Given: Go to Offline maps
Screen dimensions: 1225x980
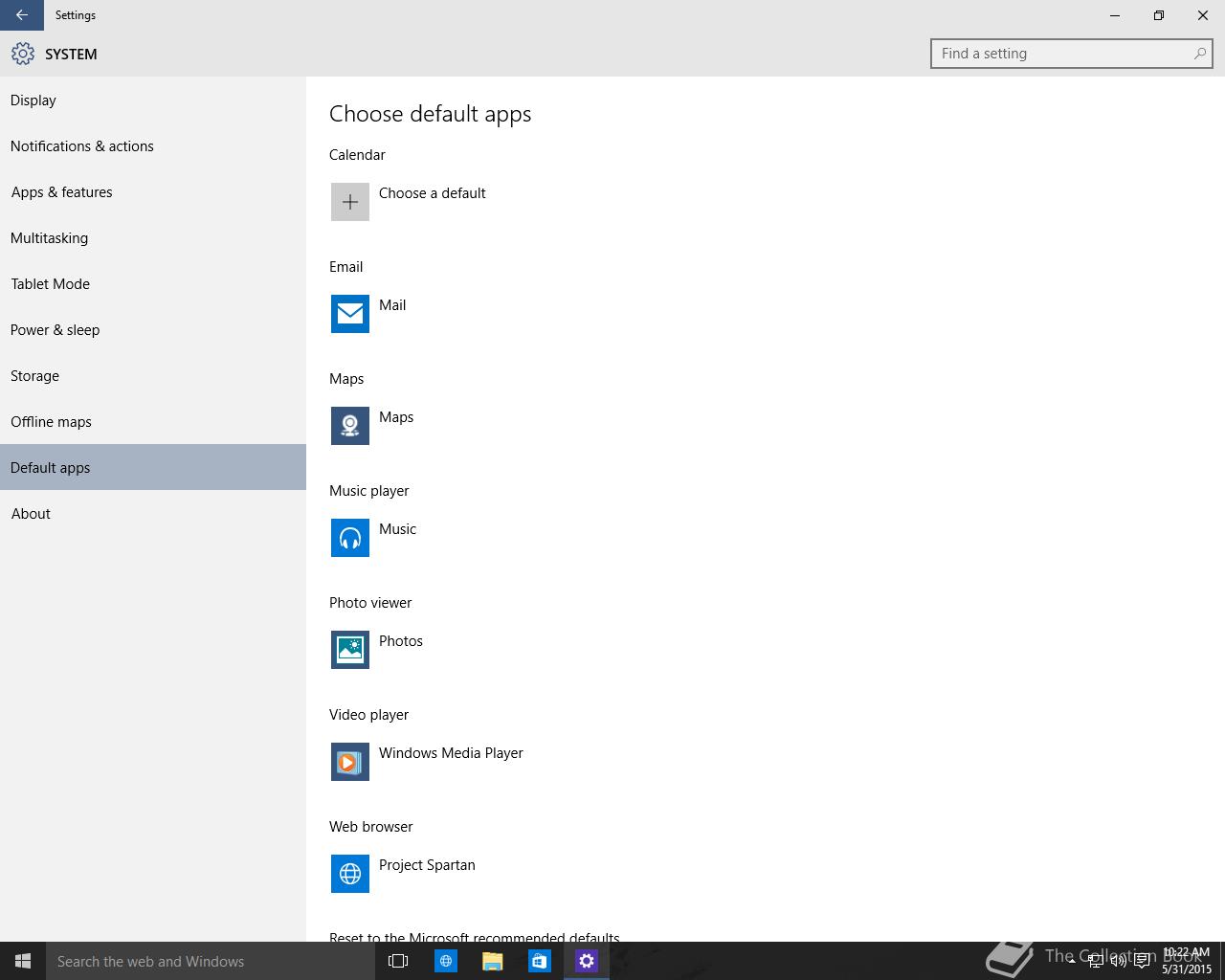Looking at the screenshot, I should coord(153,422).
